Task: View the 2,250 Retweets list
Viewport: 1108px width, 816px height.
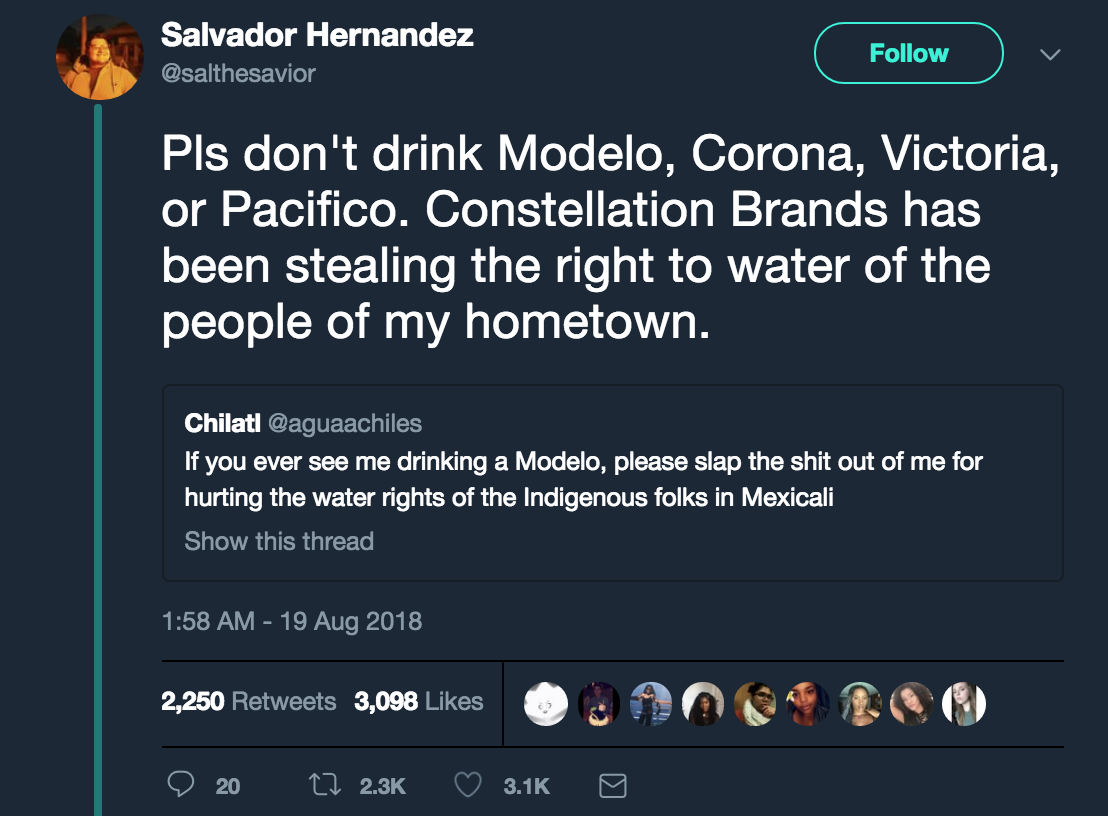Action: pyautogui.click(x=248, y=701)
